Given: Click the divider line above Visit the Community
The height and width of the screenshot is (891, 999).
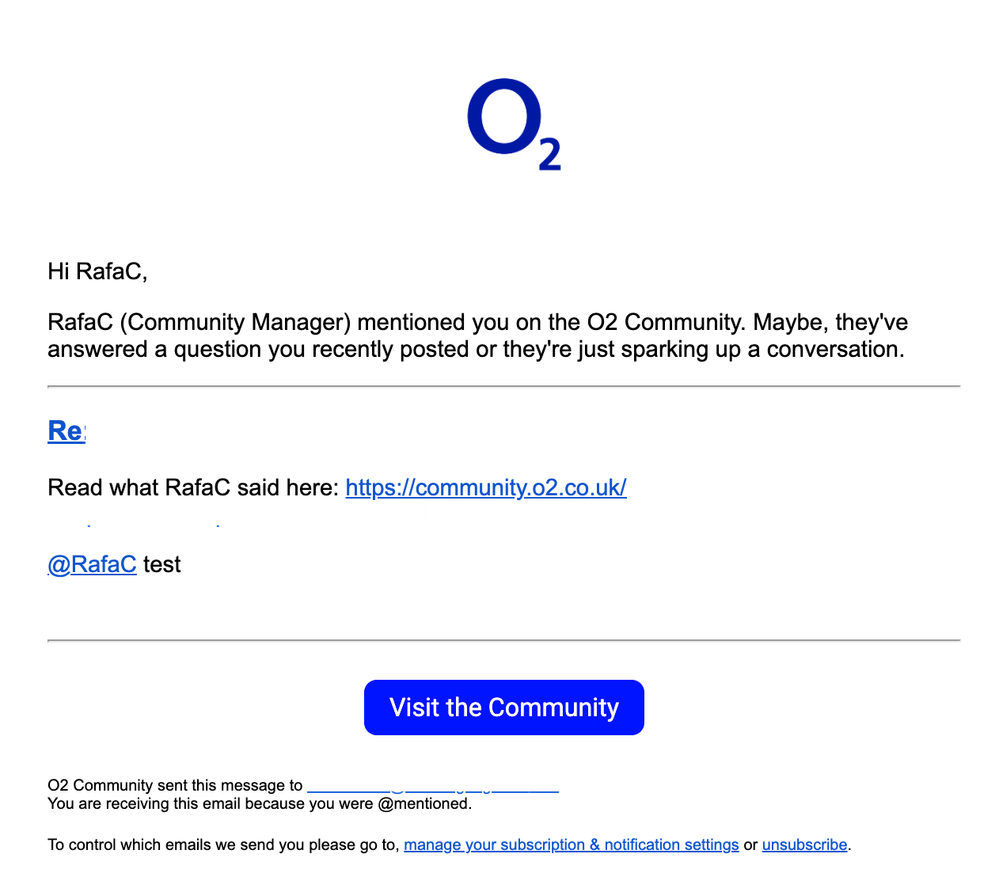Looking at the screenshot, I should tap(503, 640).
